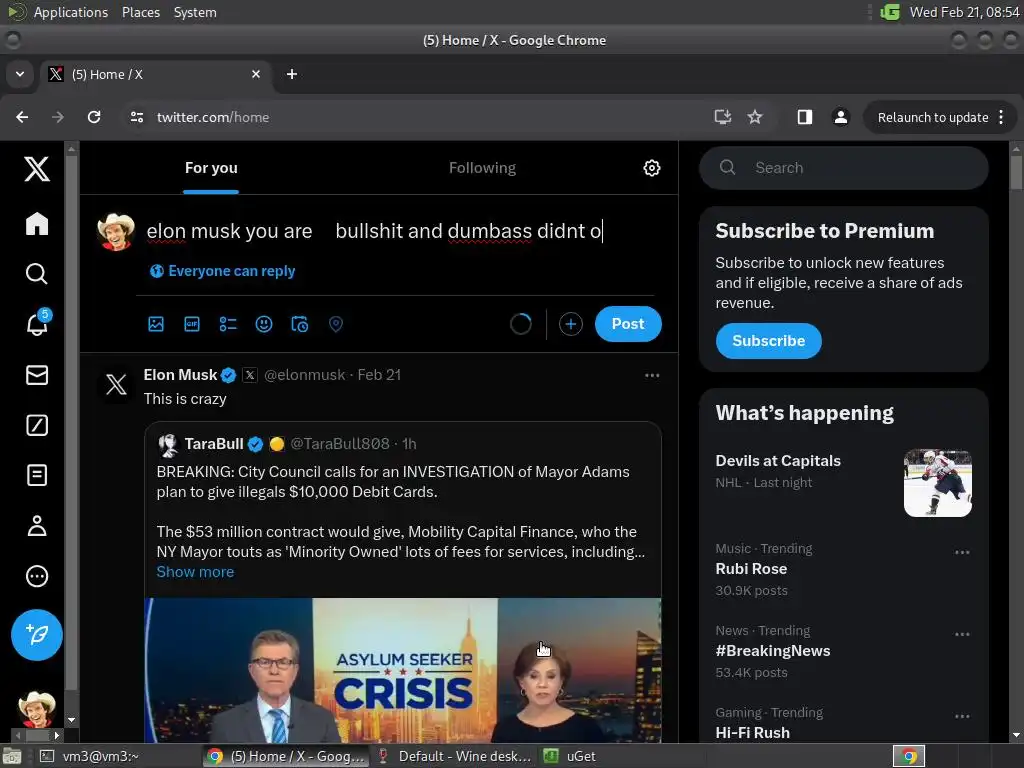Change 'Everyone can reply' setting
Viewport: 1024px width, 768px height.
click(222, 271)
